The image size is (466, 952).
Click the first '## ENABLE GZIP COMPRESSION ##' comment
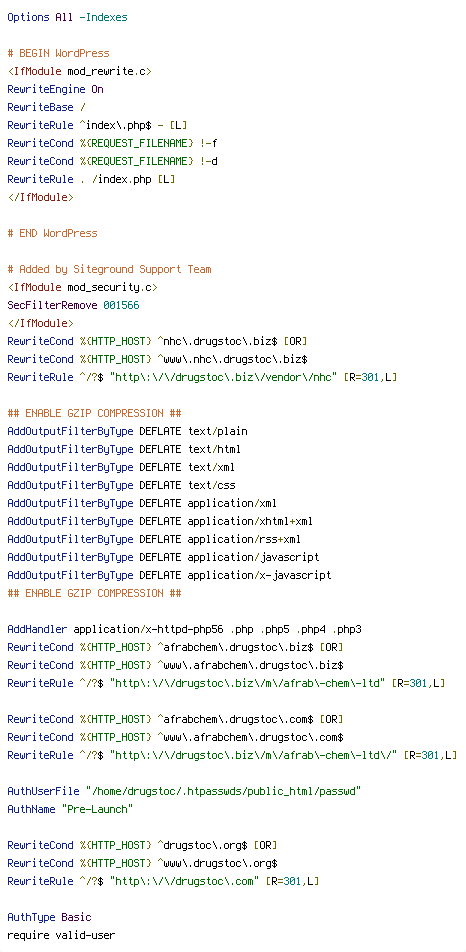click(x=94, y=413)
